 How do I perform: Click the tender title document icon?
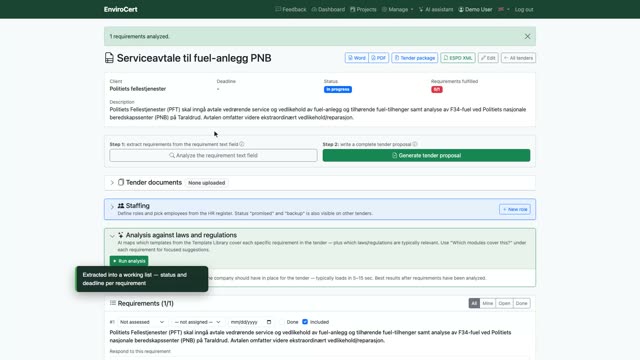[x=109, y=58]
